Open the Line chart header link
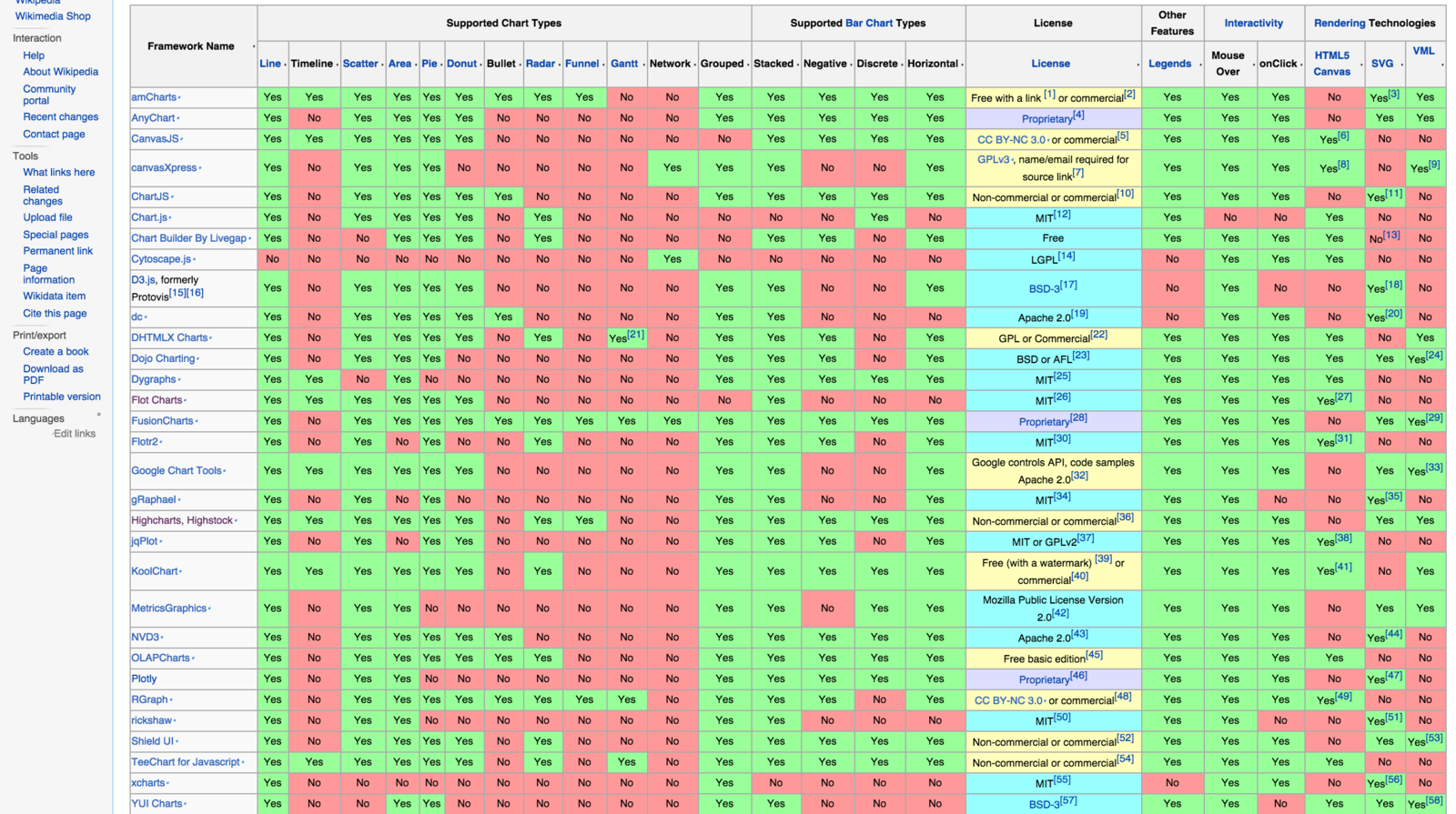Screen dimensions: 1456x814 pos(270,64)
